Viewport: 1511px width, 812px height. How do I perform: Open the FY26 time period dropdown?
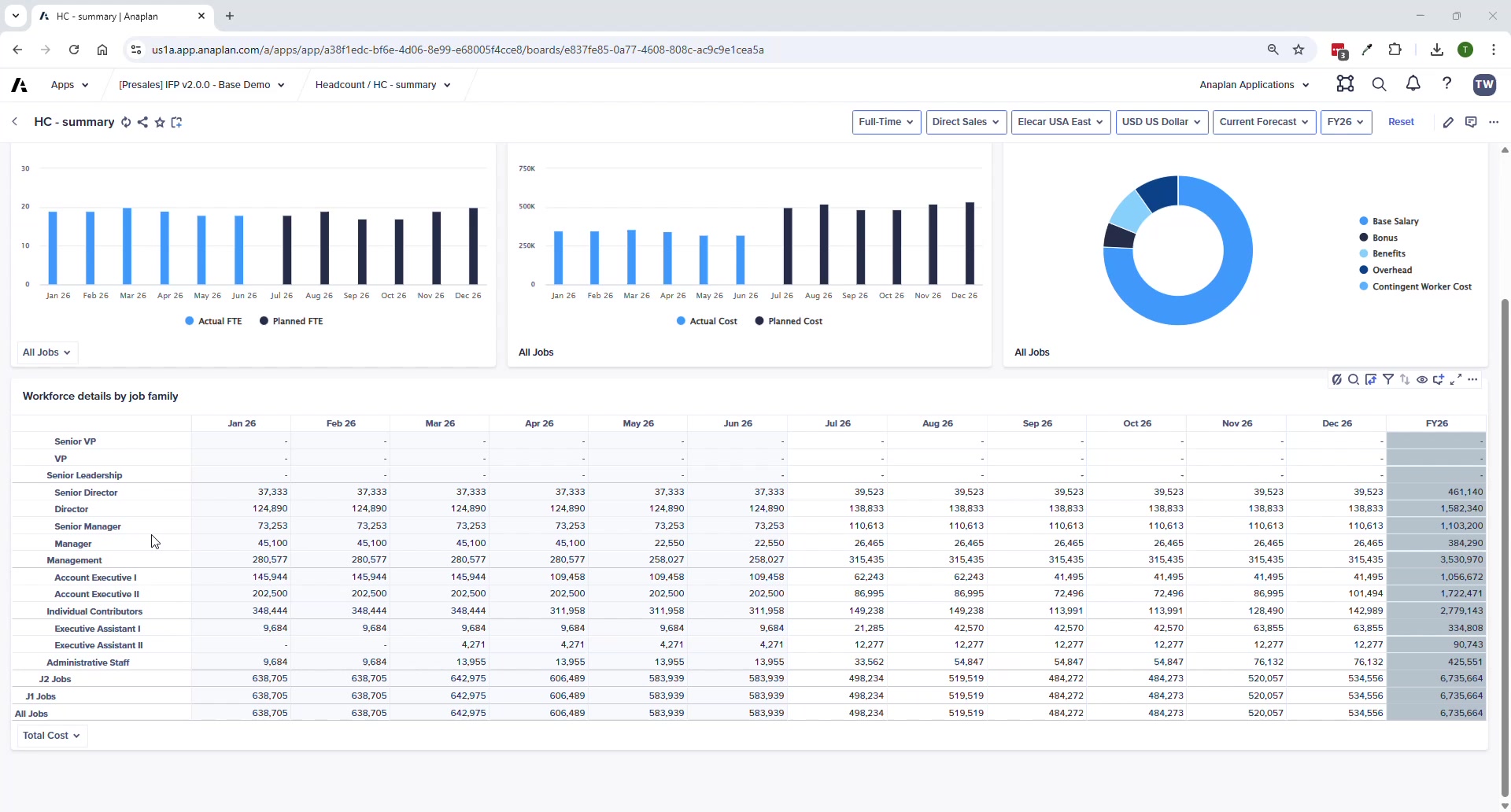1346,122
